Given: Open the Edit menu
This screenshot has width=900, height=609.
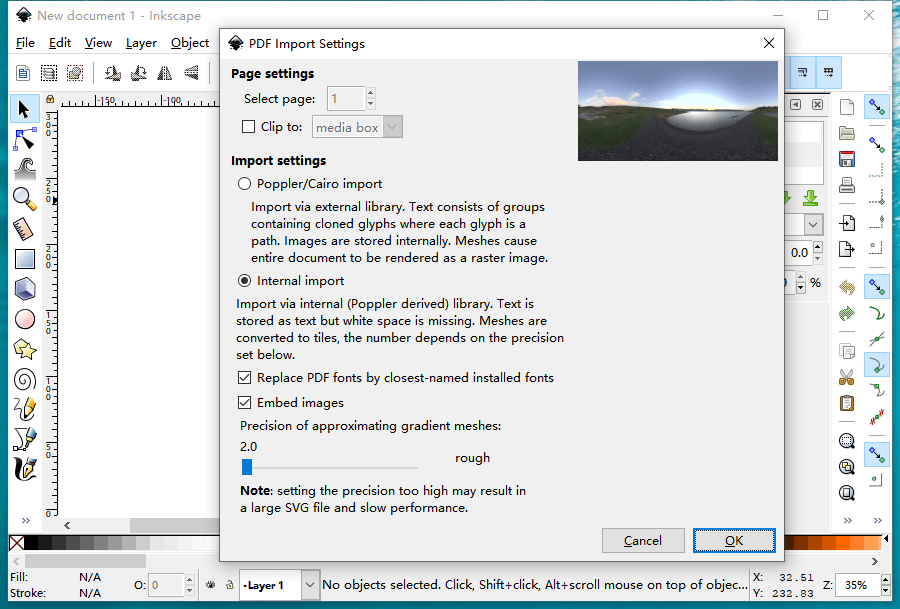Looking at the screenshot, I should (60, 43).
